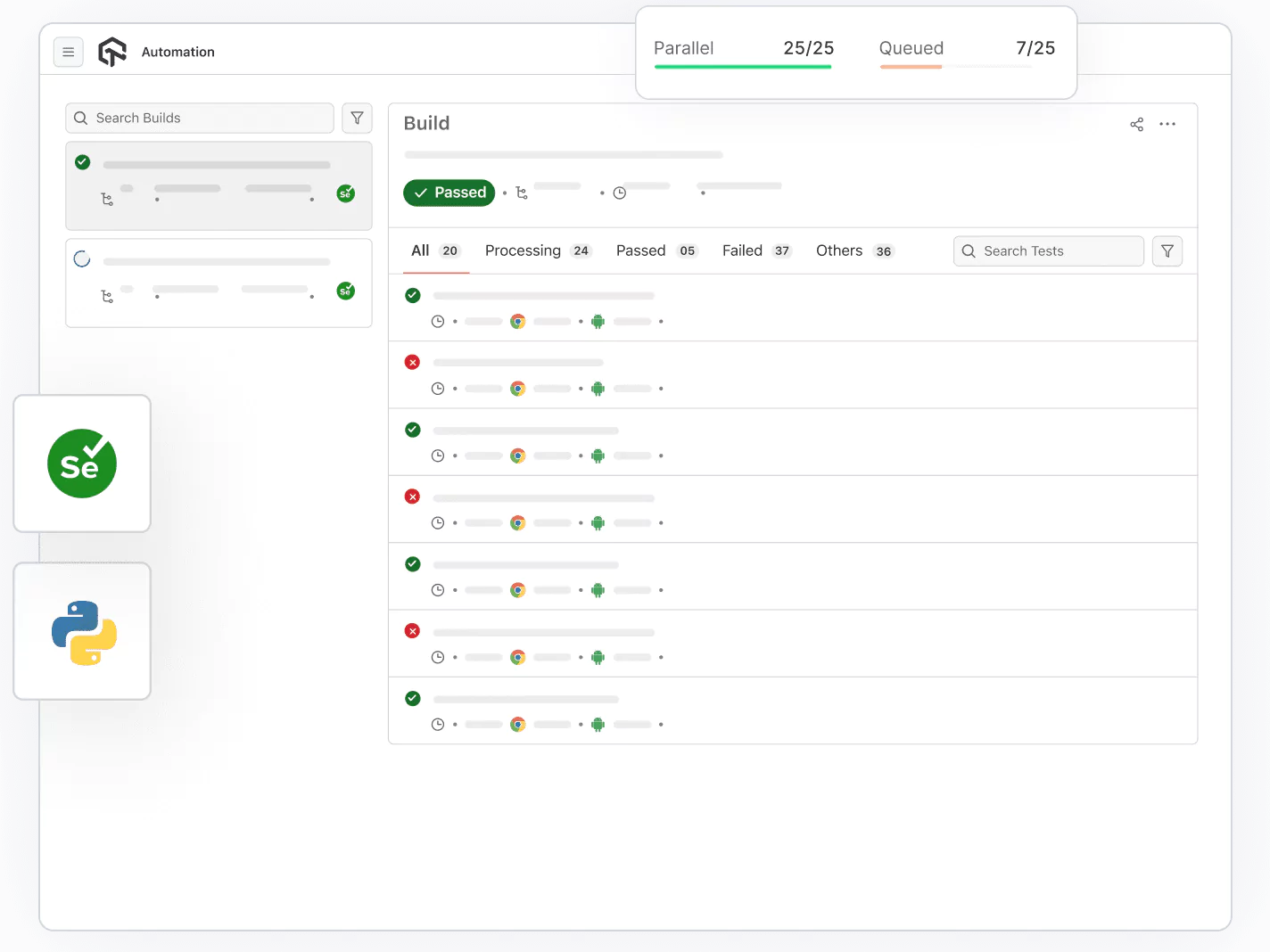
Task: Open the hamburger menu next to the logo
Action: [69, 53]
